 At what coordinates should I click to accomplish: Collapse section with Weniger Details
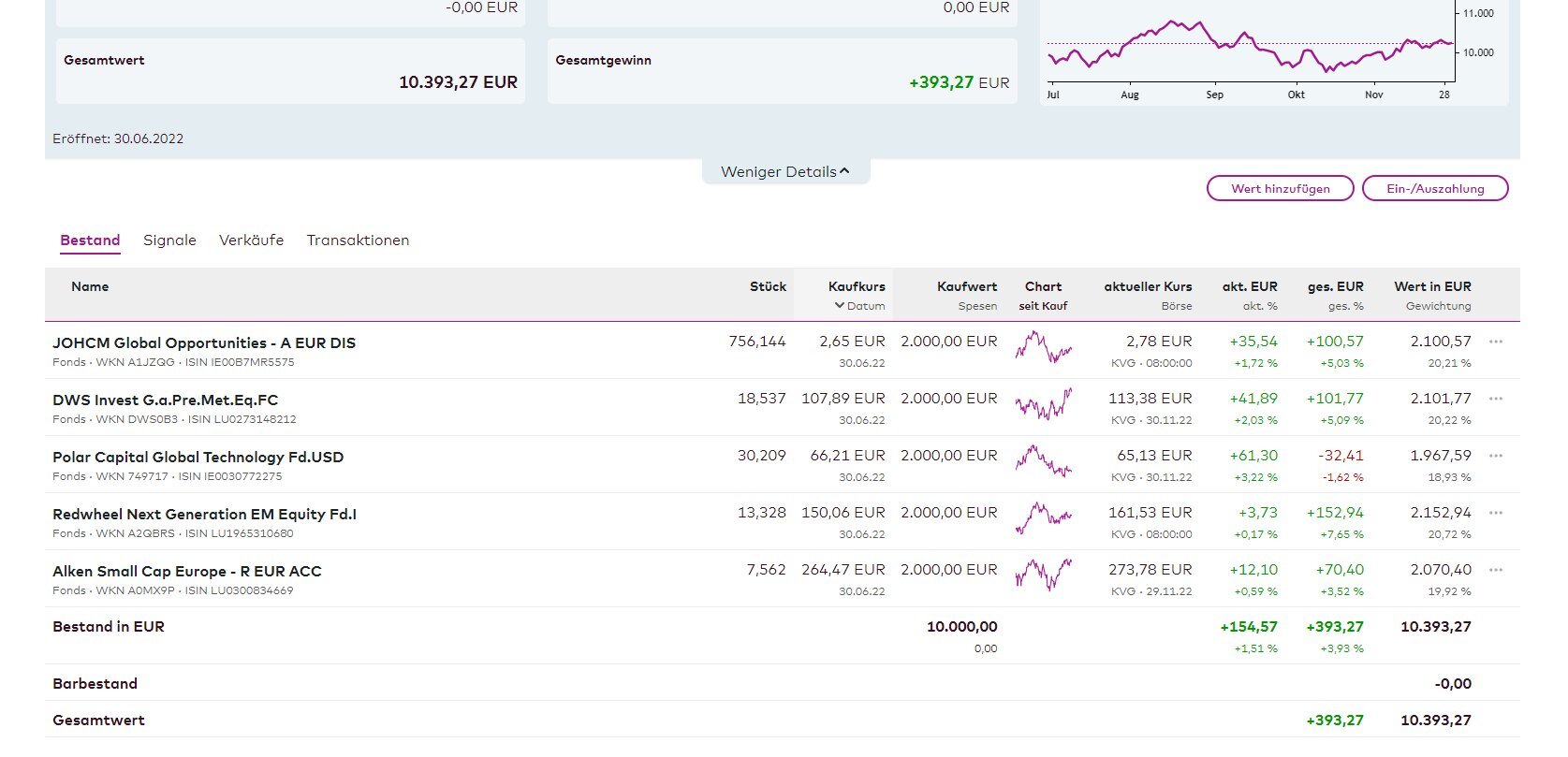tap(785, 172)
